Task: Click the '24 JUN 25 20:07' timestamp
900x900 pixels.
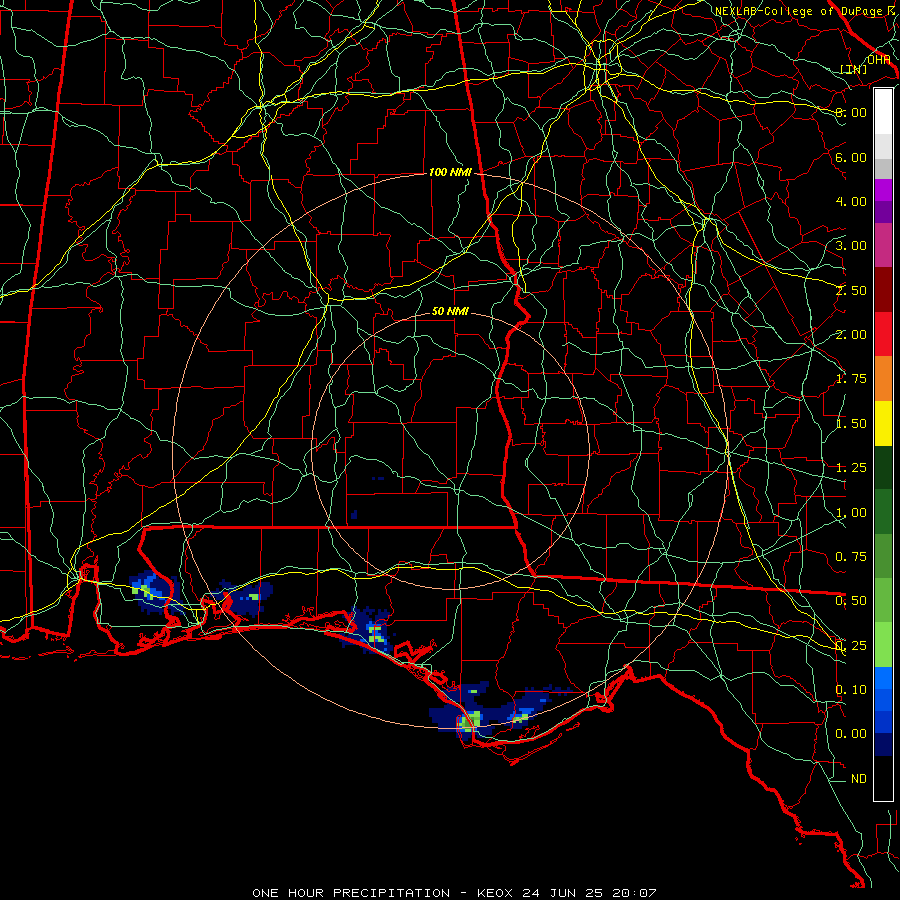Action: [589, 893]
